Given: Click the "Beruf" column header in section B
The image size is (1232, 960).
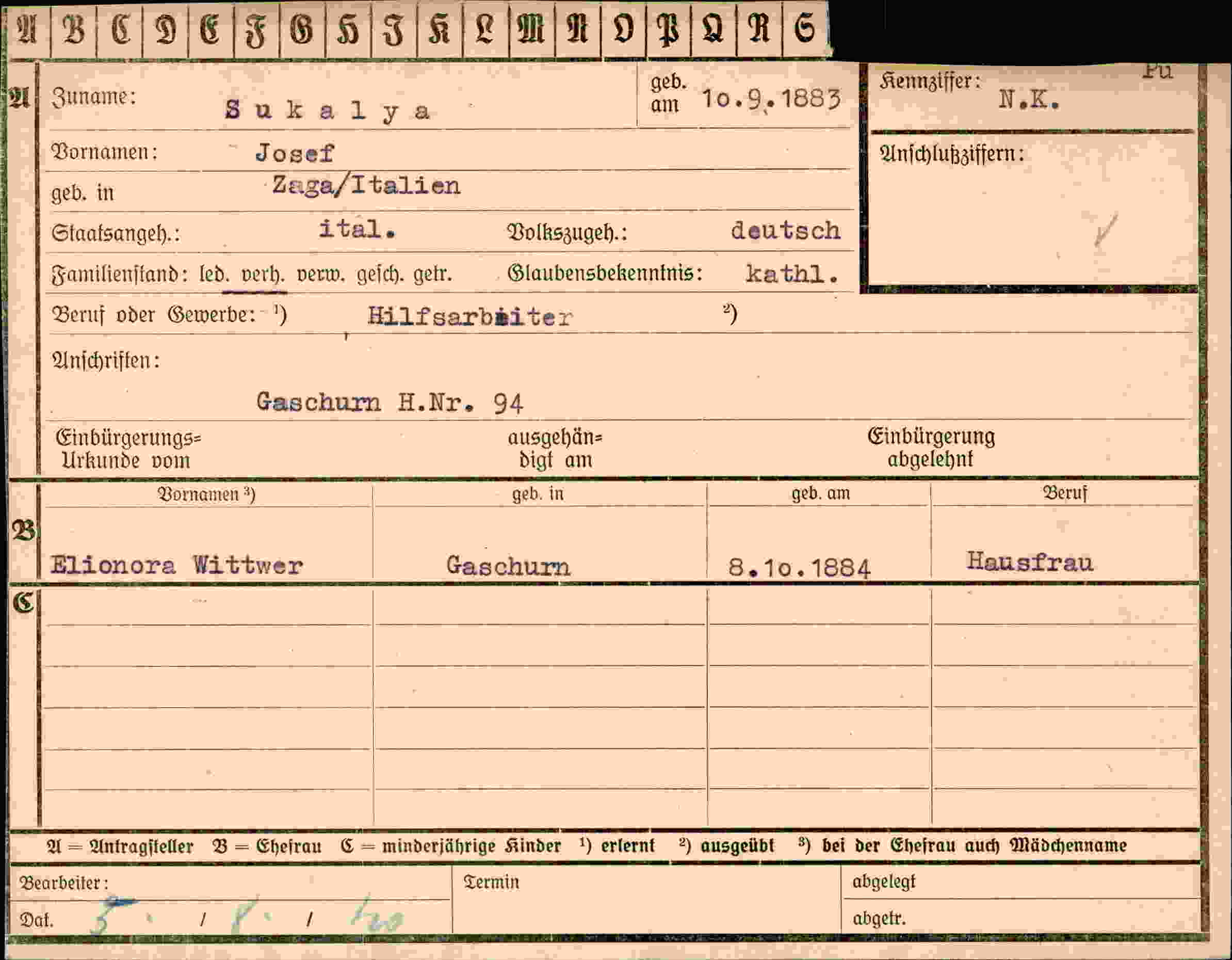Looking at the screenshot, I should click(1065, 493).
